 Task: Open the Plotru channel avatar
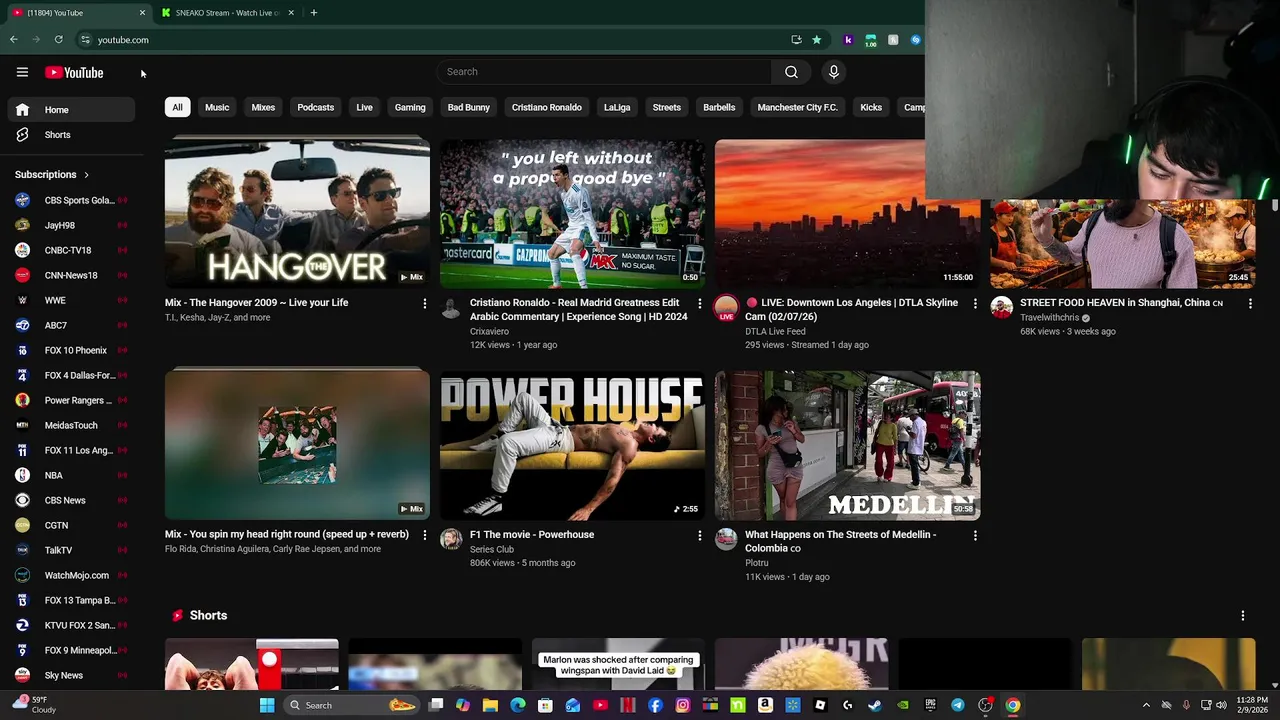[x=726, y=540]
